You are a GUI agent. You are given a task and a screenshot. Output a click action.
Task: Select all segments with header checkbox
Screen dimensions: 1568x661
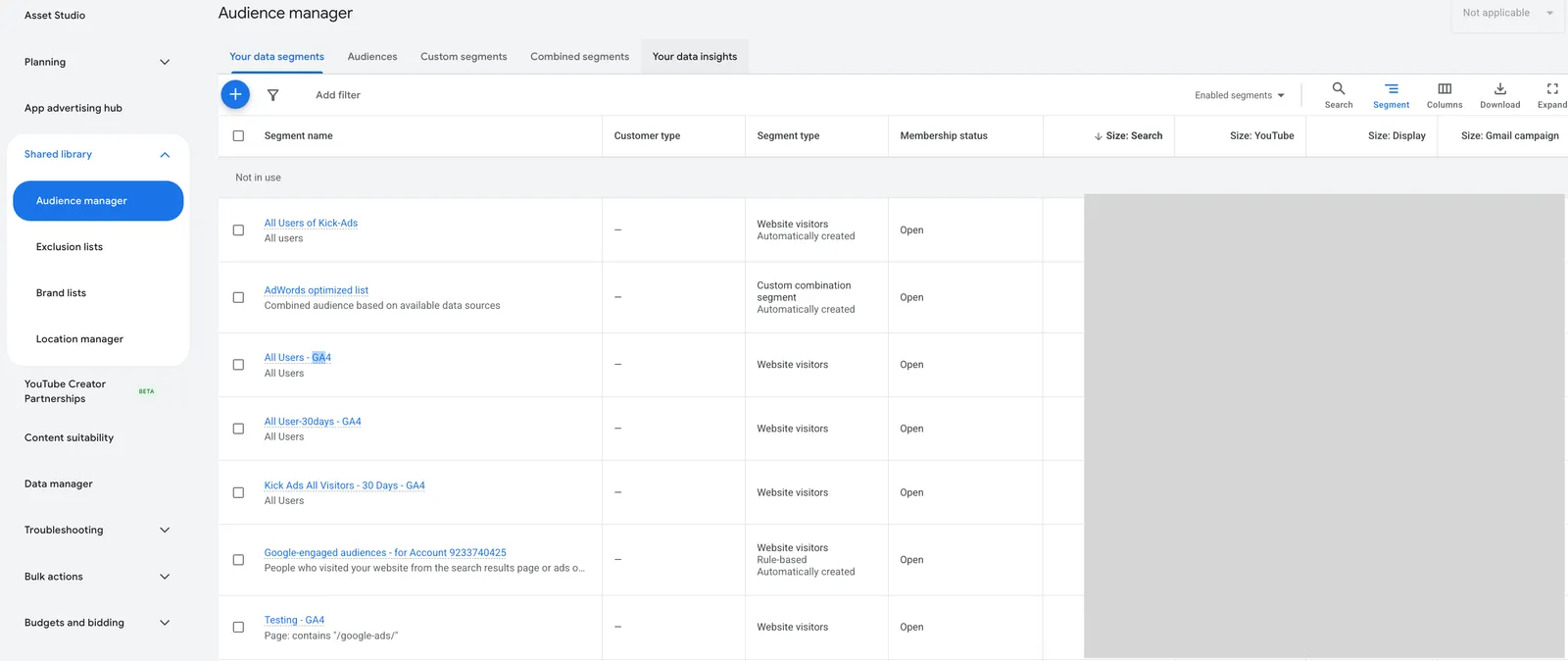[238, 136]
